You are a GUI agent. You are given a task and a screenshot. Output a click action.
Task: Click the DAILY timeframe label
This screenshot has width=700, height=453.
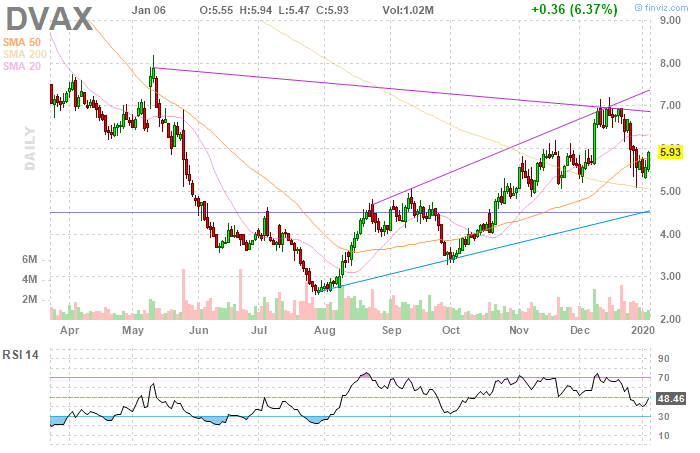coord(29,148)
